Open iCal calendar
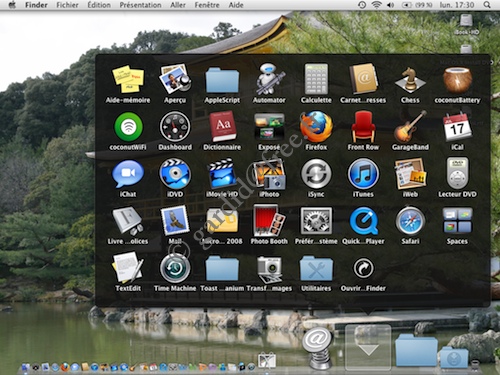 pyautogui.click(x=457, y=127)
